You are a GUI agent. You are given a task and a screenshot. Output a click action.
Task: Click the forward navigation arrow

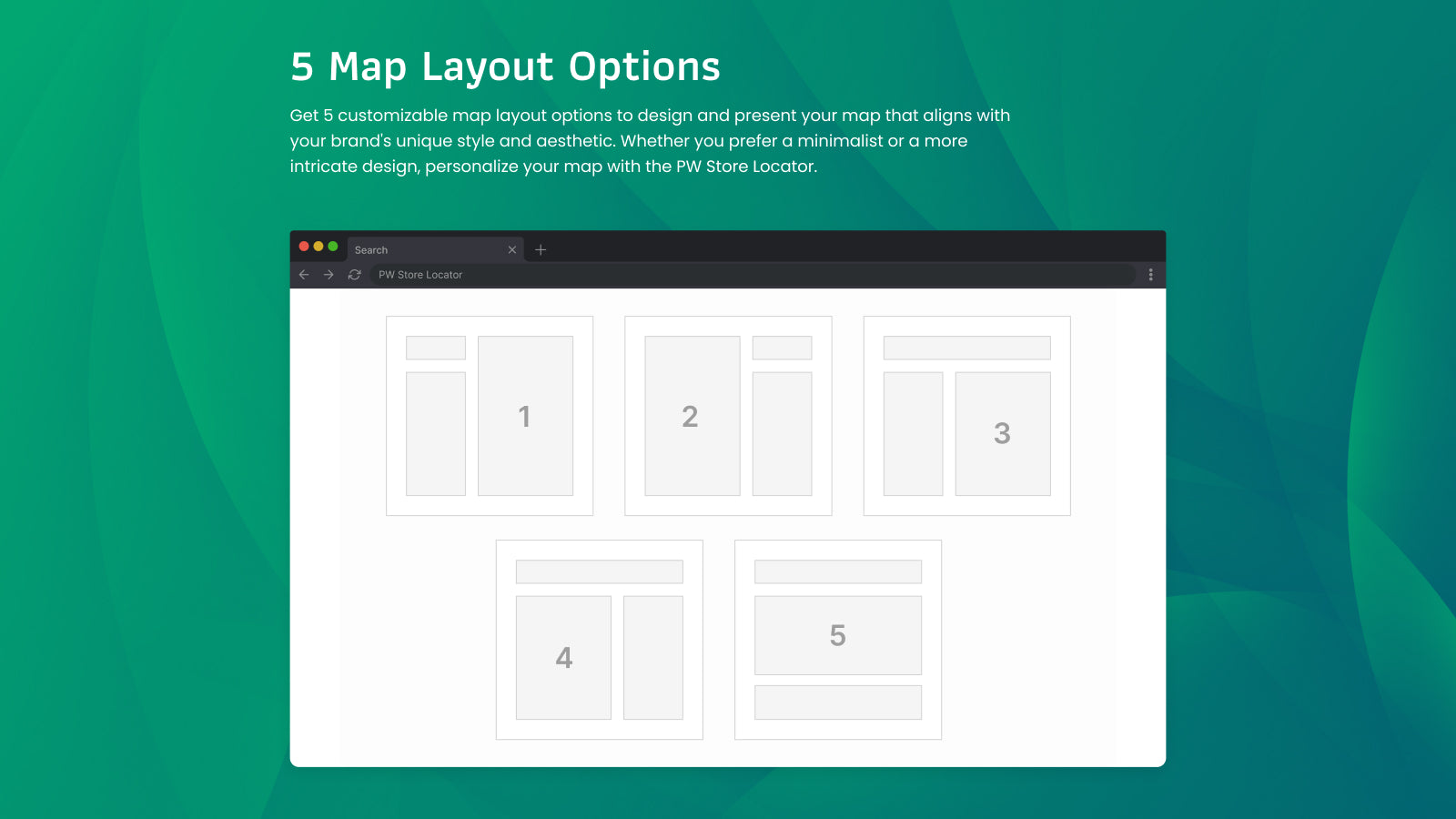tap(329, 274)
